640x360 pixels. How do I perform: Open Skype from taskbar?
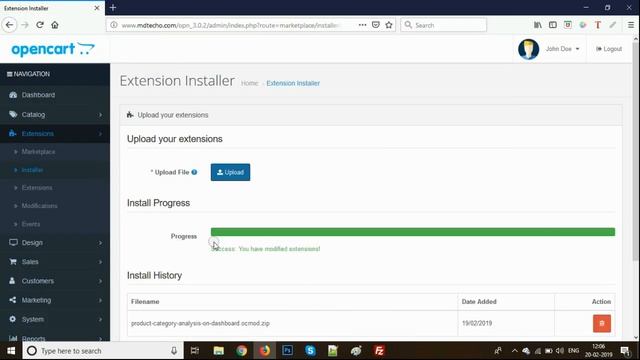[x=310, y=351]
